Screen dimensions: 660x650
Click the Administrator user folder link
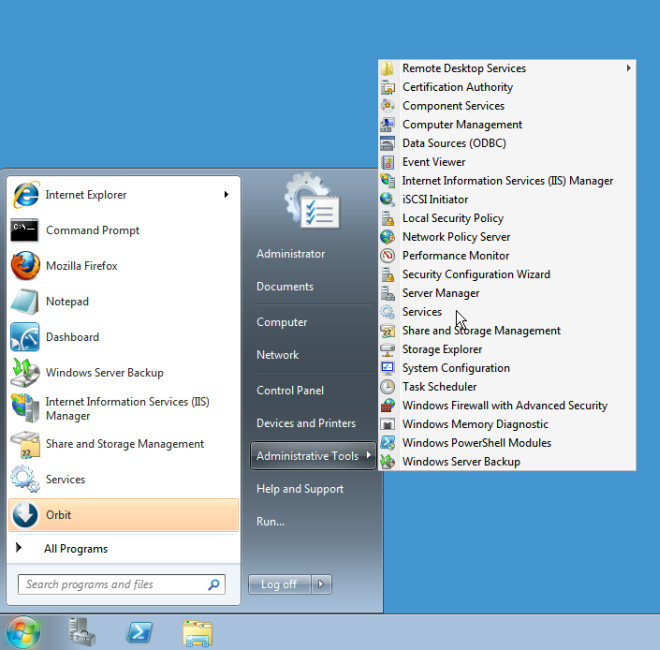(290, 254)
